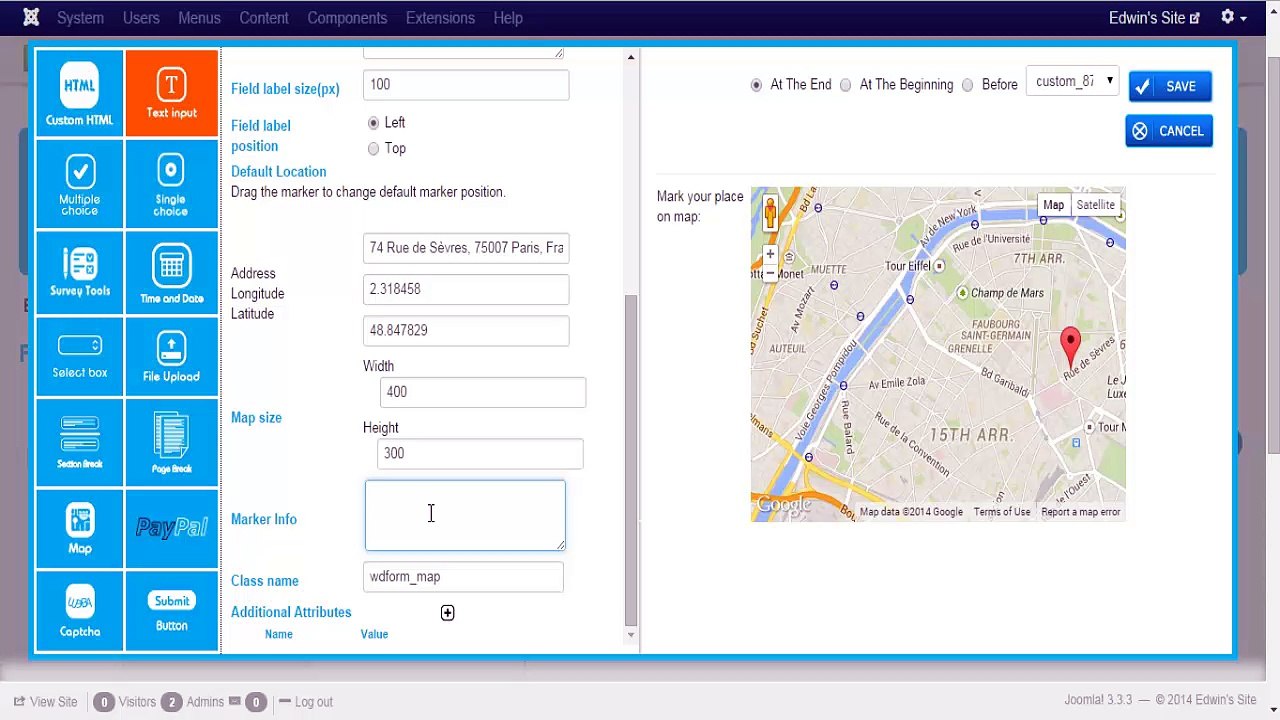Image resolution: width=1280 pixels, height=720 pixels.
Task: Select the At The End option
Action: (x=756, y=85)
